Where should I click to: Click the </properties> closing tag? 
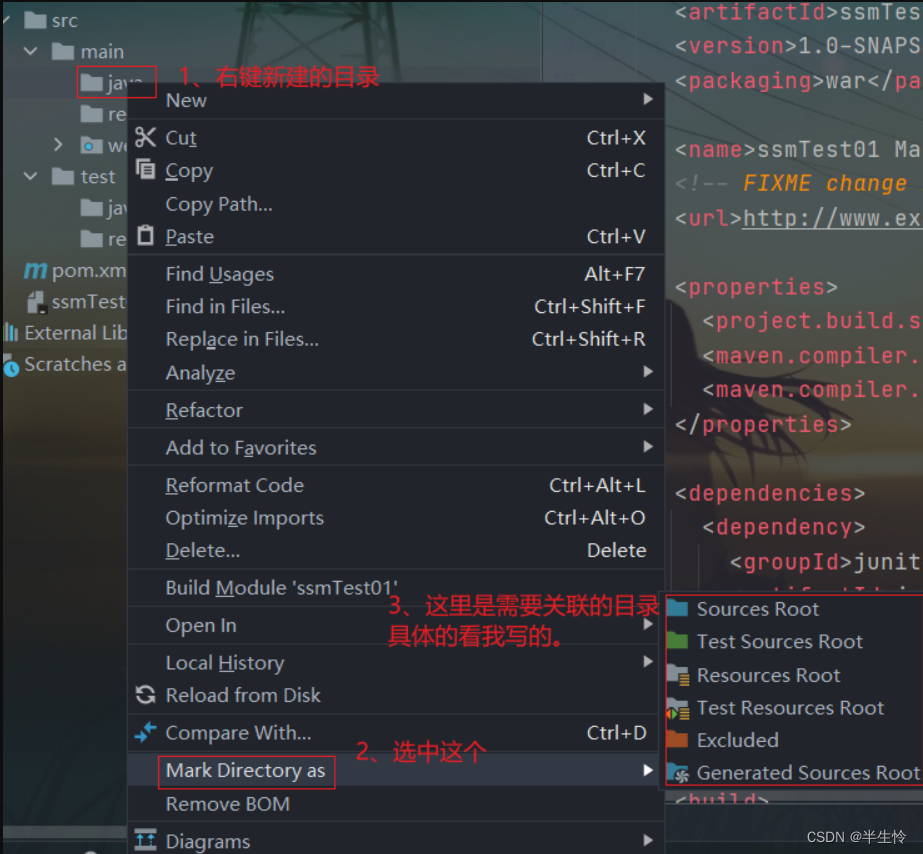[x=763, y=424]
